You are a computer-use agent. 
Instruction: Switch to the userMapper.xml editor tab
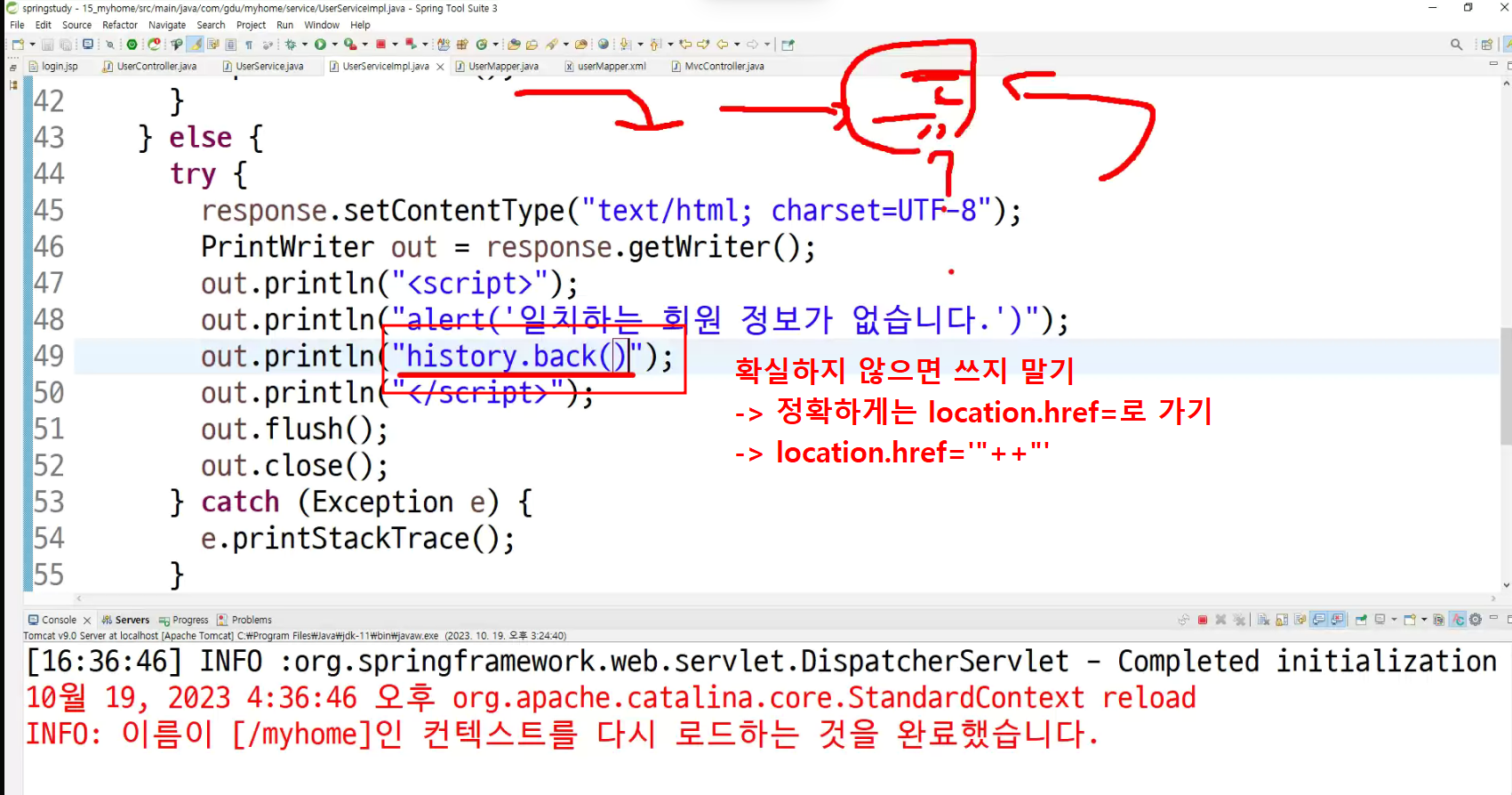click(605, 66)
